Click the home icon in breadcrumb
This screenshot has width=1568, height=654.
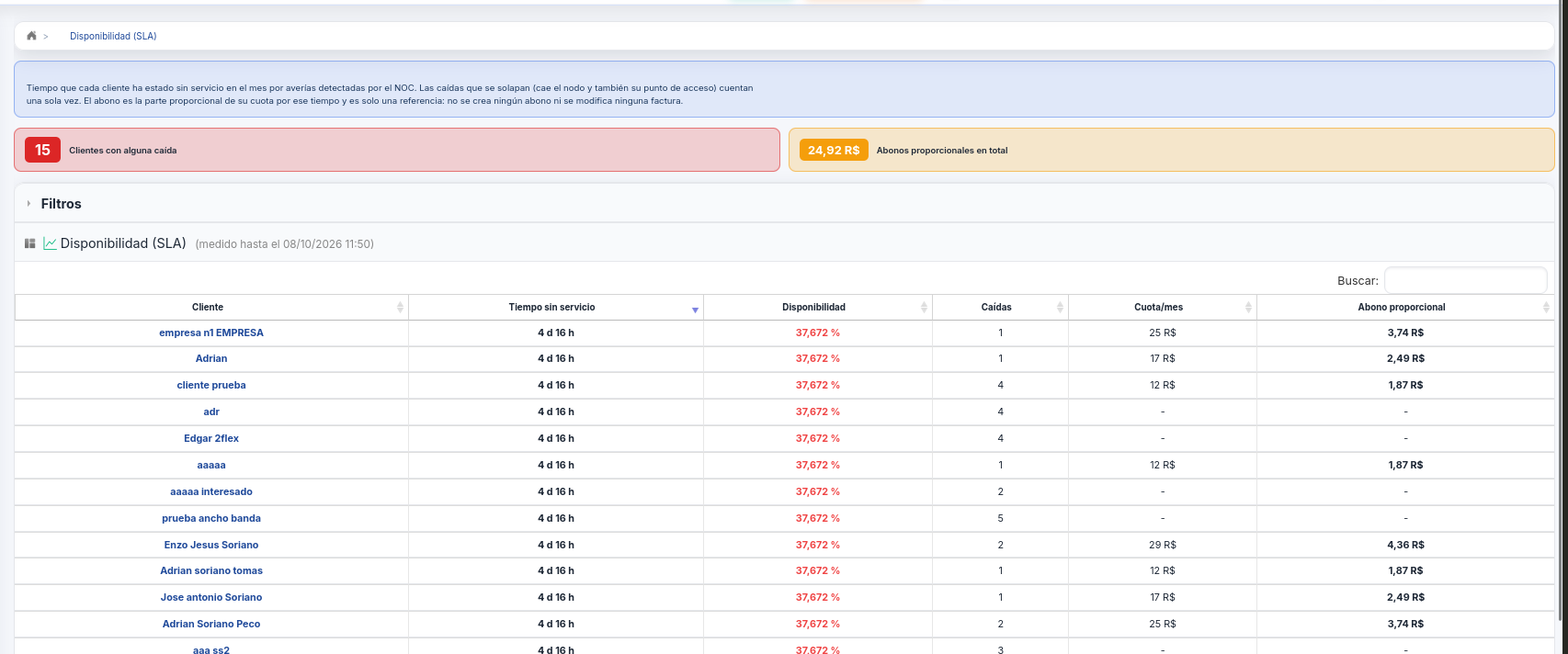coord(31,36)
